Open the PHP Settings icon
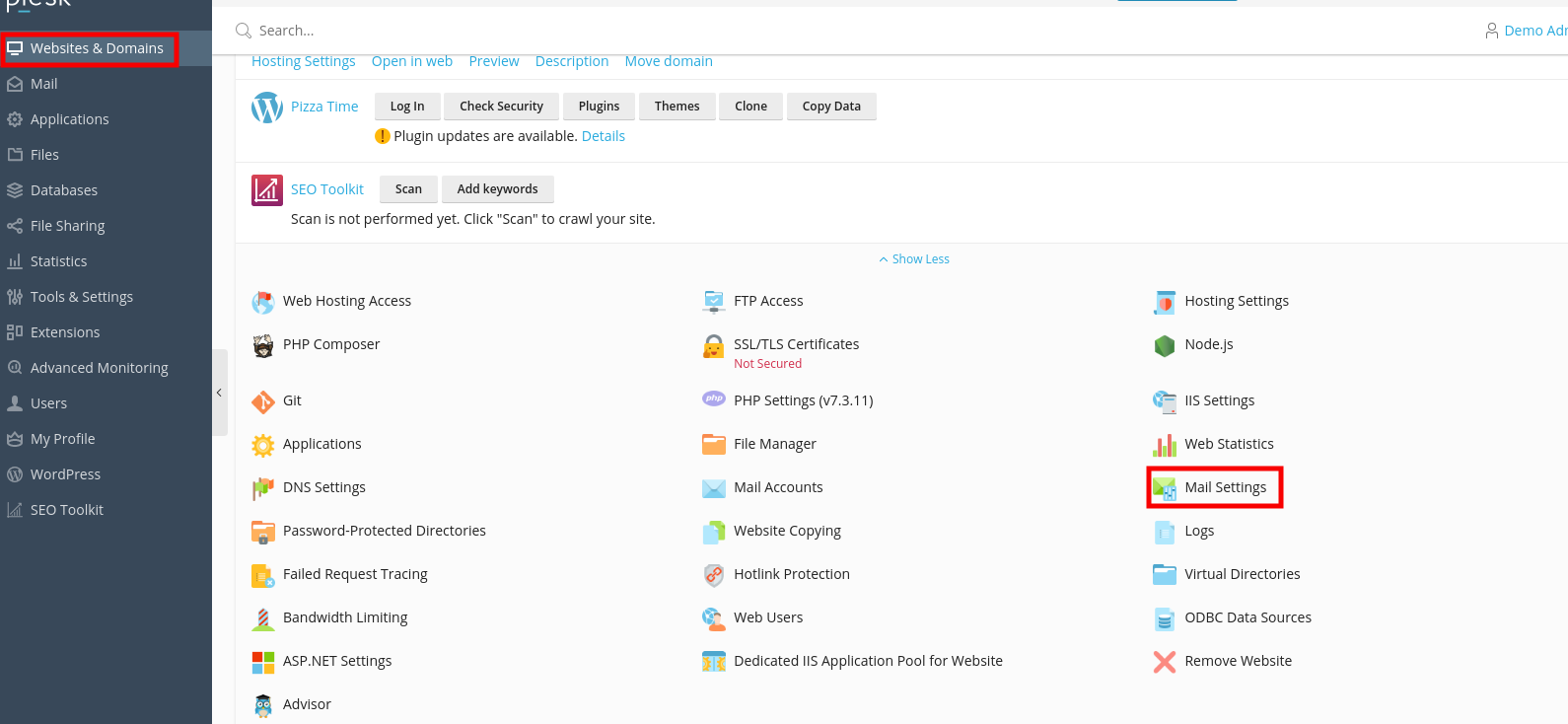 tap(714, 399)
